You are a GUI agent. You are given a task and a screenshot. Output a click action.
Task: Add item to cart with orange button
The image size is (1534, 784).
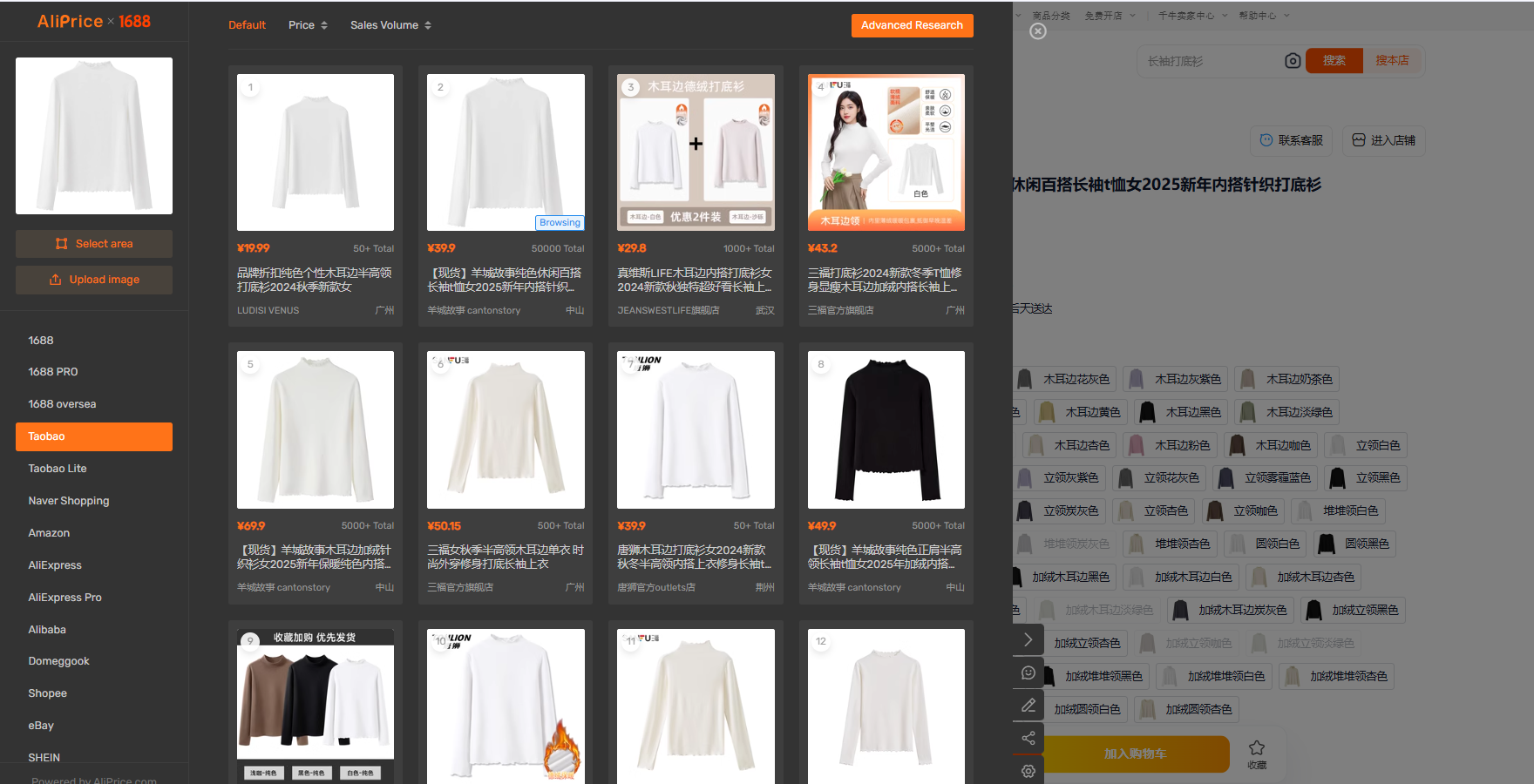(1135, 754)
